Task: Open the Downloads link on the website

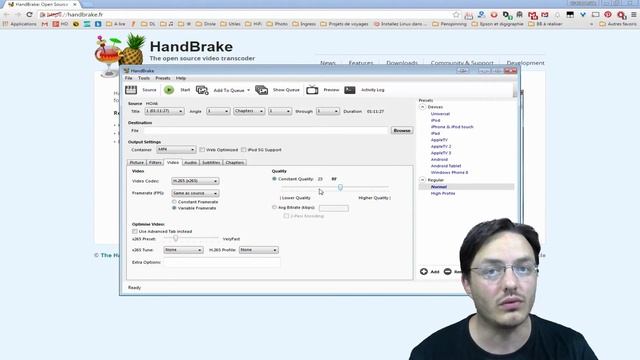Action: [402, 63]
